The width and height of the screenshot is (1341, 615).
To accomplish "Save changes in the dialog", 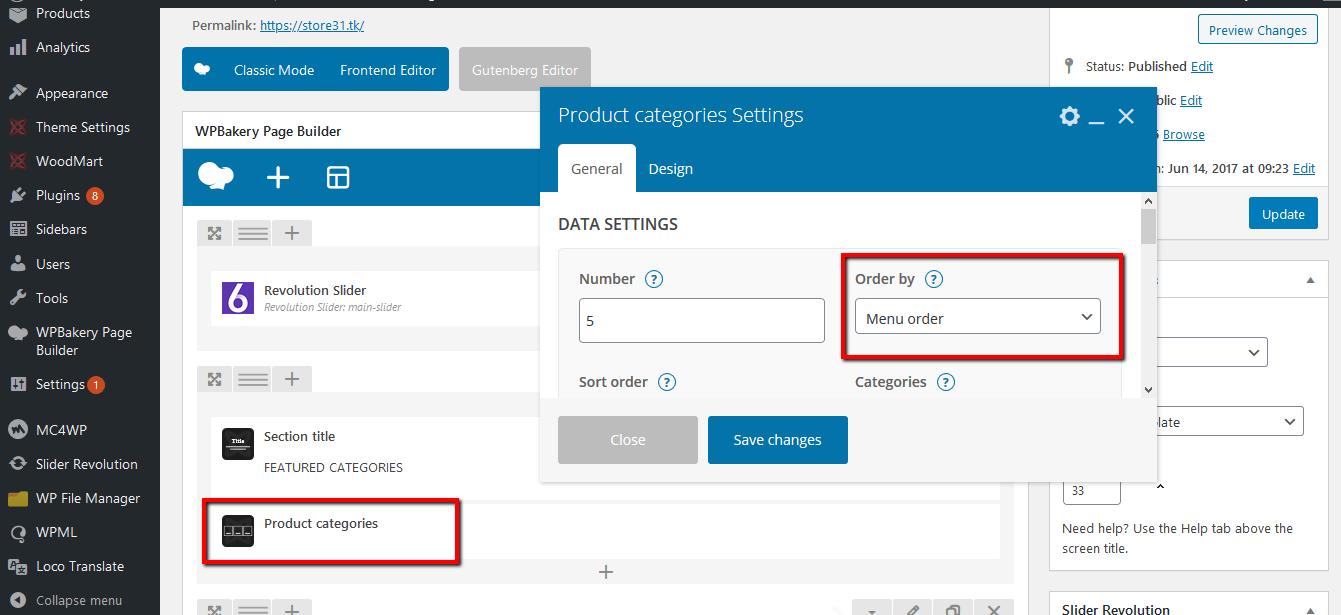I will pos(778,440).
